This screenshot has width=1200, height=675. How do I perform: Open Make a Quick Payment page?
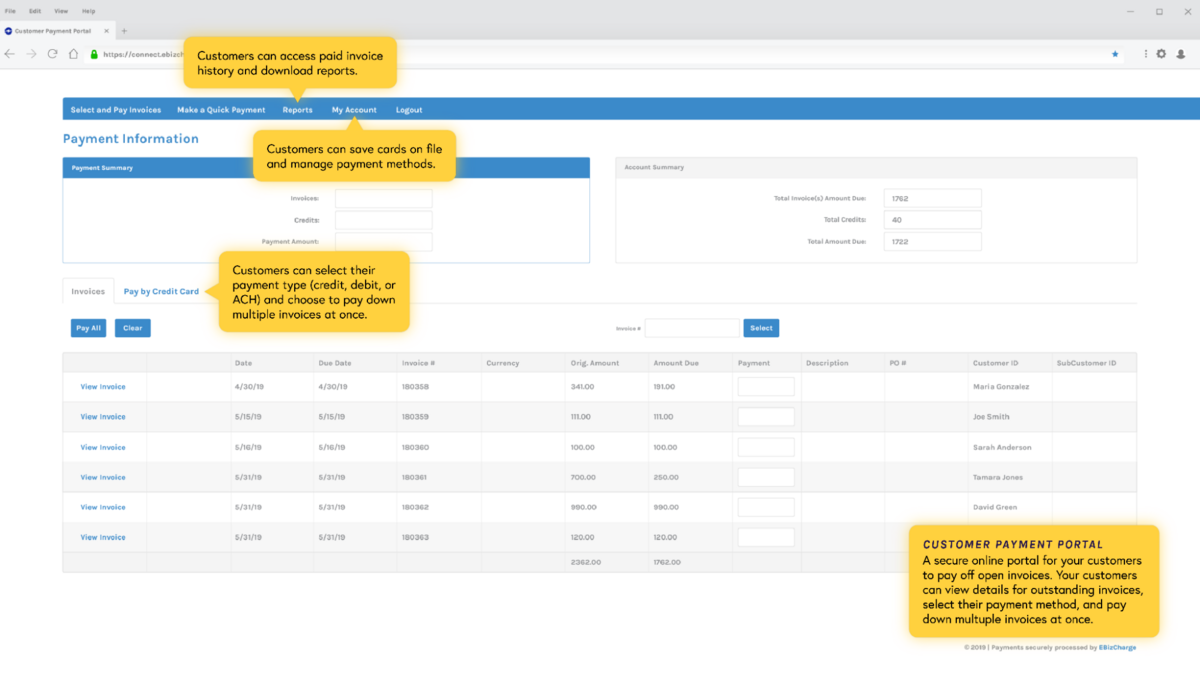click(221, 110)
